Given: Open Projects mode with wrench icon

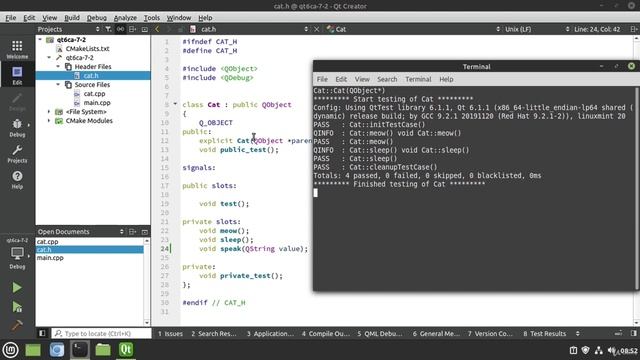Looking at the screenshot, I should tap(17, 153).
